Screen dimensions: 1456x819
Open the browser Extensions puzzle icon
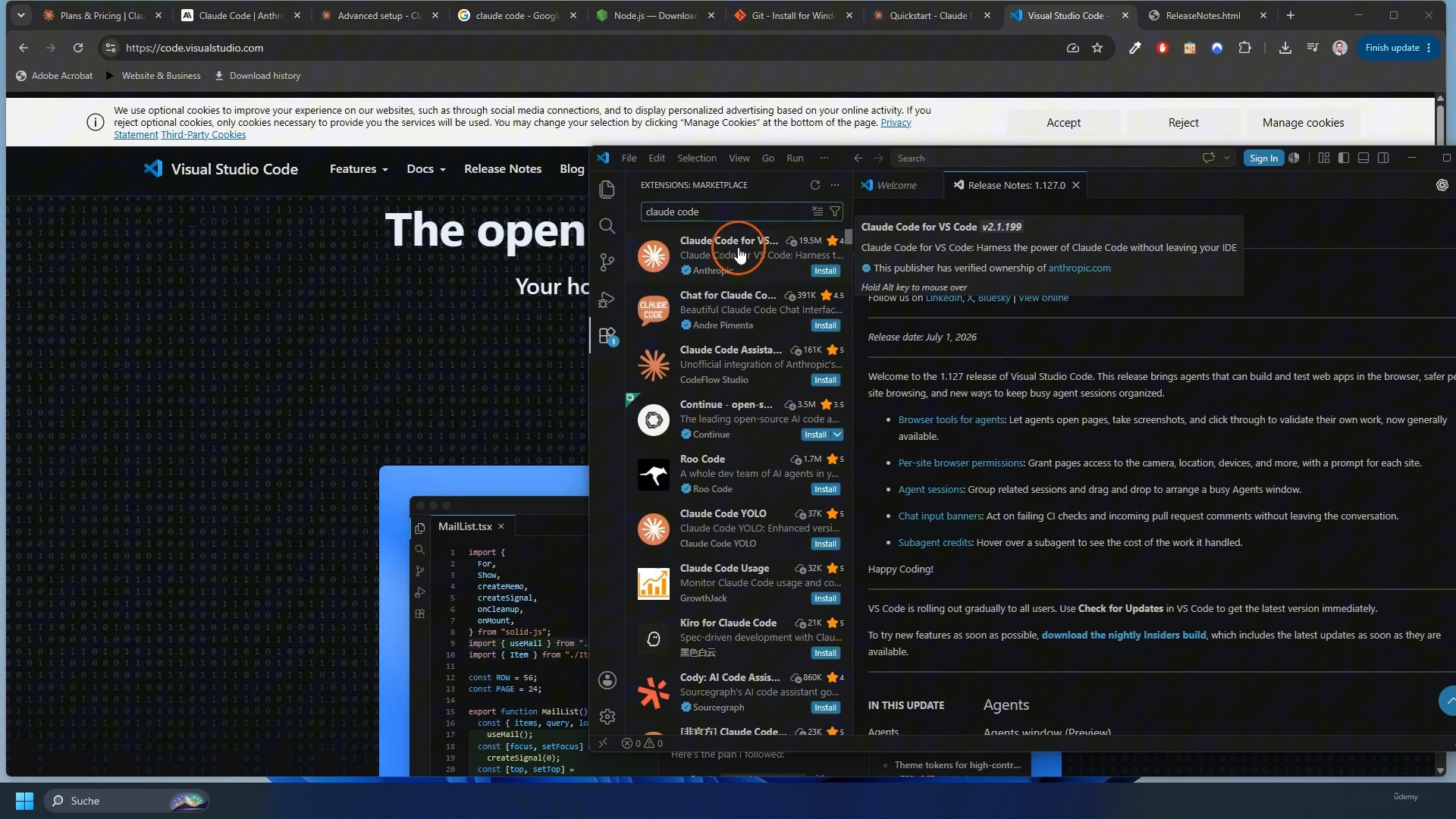(x=1244, y=48)
